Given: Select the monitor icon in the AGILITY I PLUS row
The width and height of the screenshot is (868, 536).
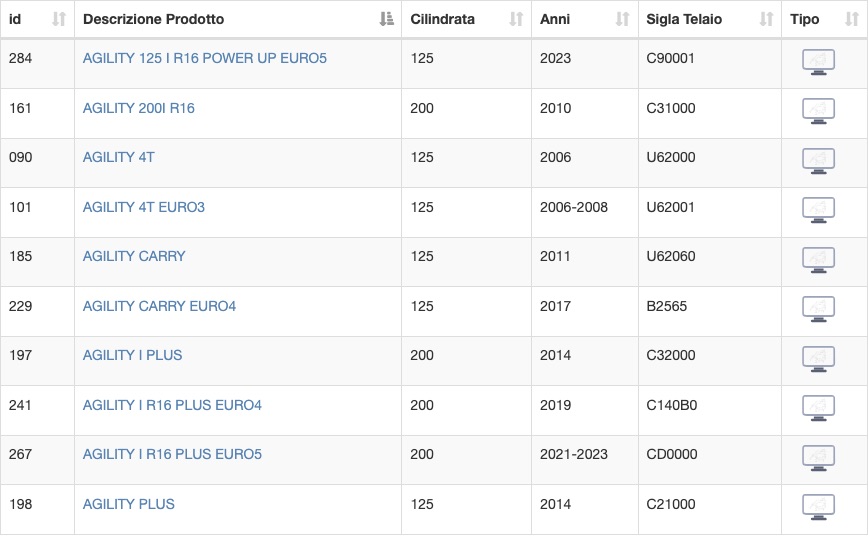Looking at the screenshot, I should [x=818, y=359].
